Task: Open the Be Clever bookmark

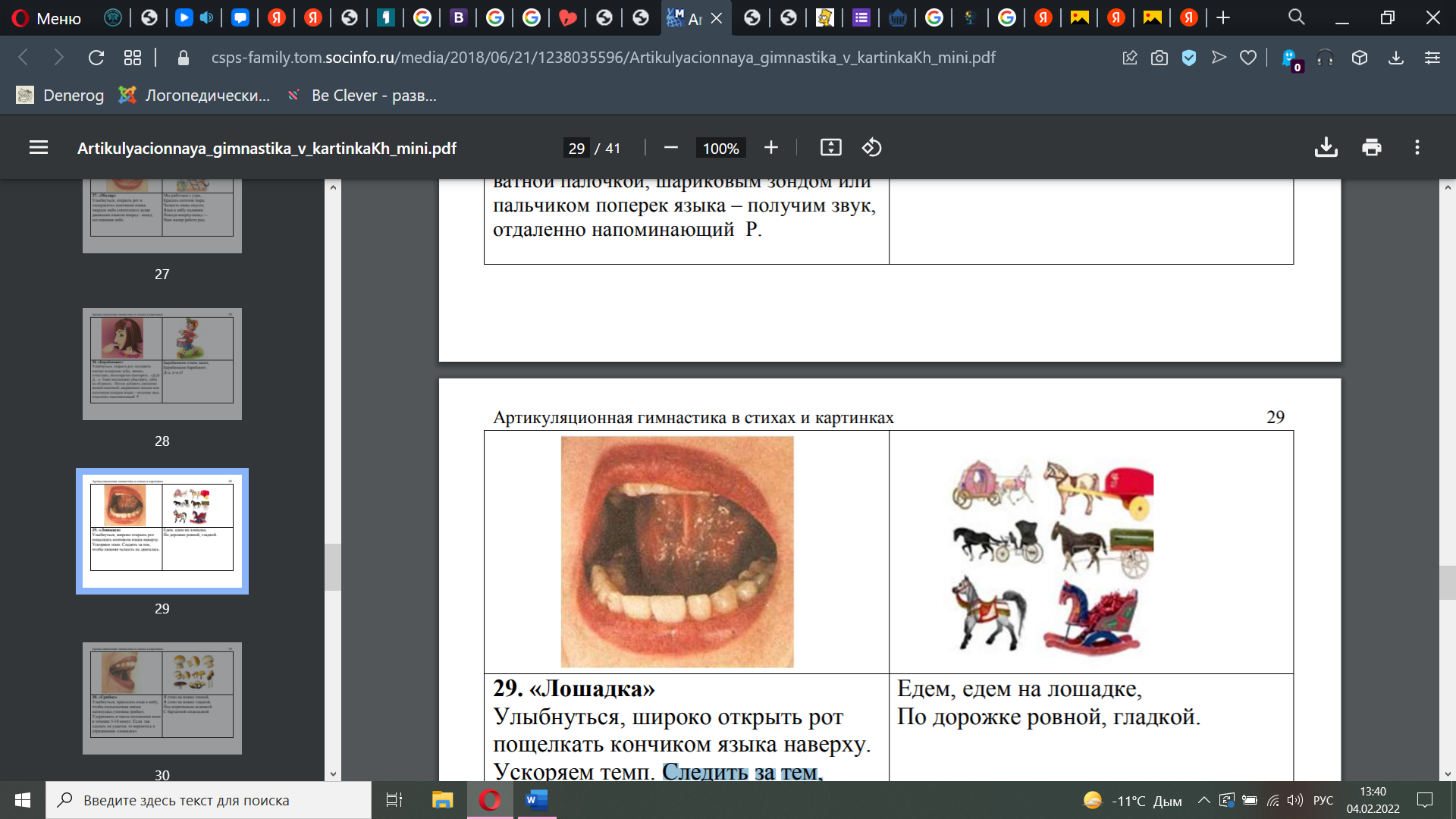Action: coord(362,96)
